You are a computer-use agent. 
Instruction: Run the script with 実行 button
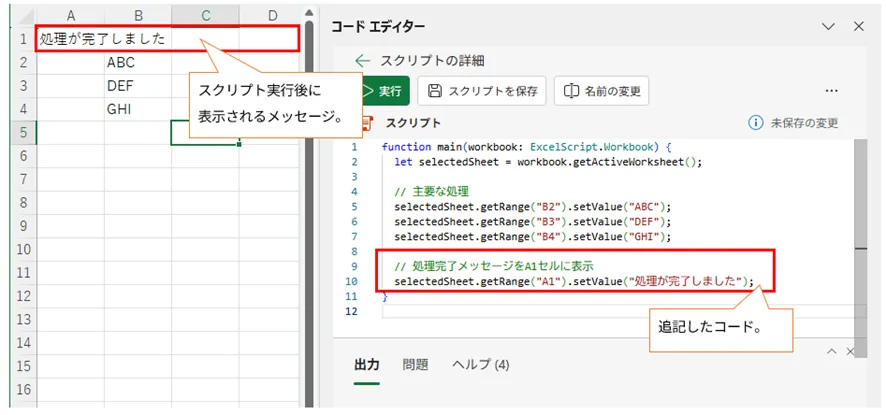click(385, 91)
